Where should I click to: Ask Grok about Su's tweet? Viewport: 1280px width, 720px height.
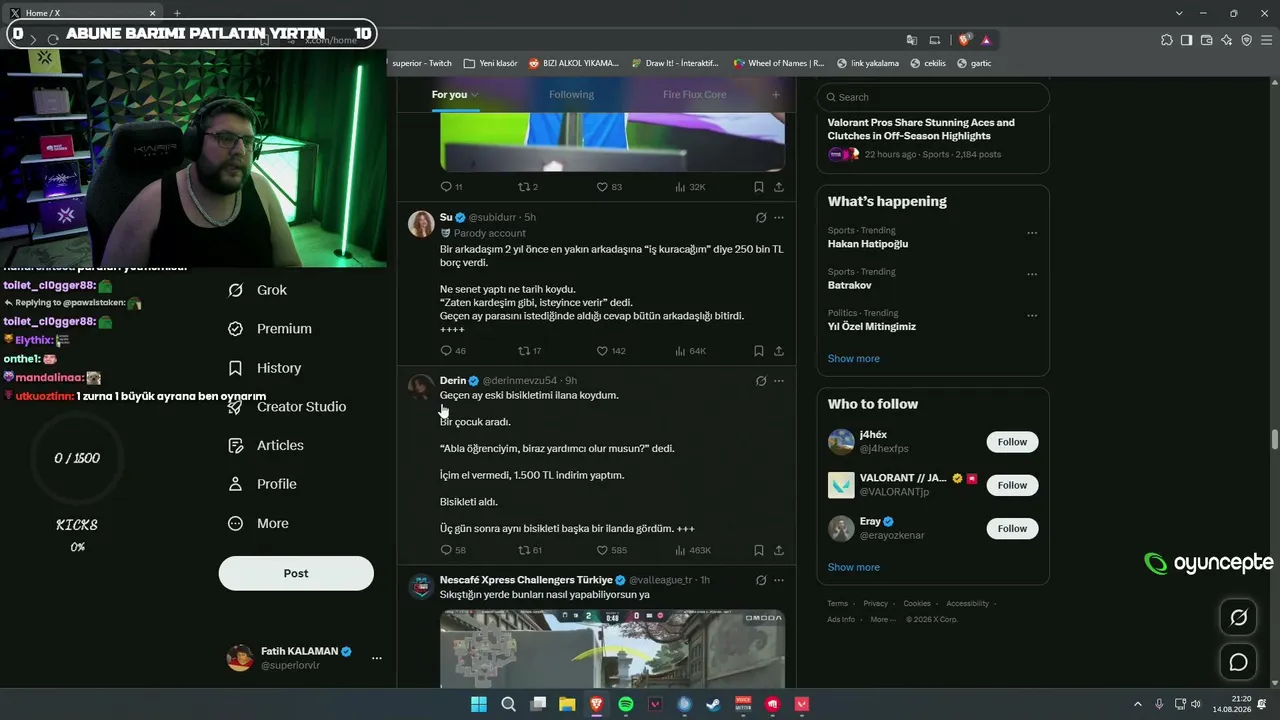click(x=761, y=217)
